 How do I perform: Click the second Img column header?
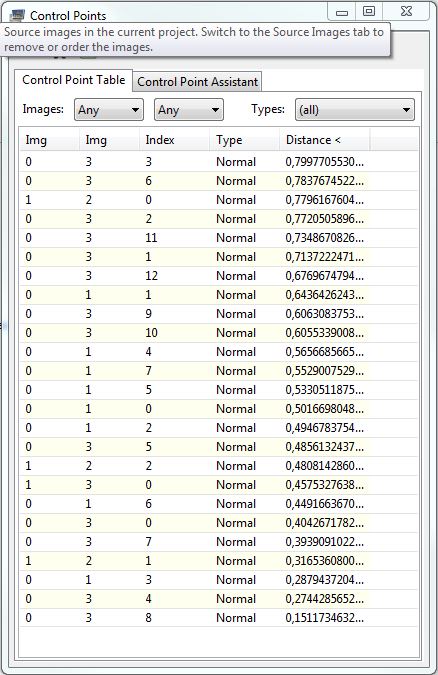pos(109,140)
